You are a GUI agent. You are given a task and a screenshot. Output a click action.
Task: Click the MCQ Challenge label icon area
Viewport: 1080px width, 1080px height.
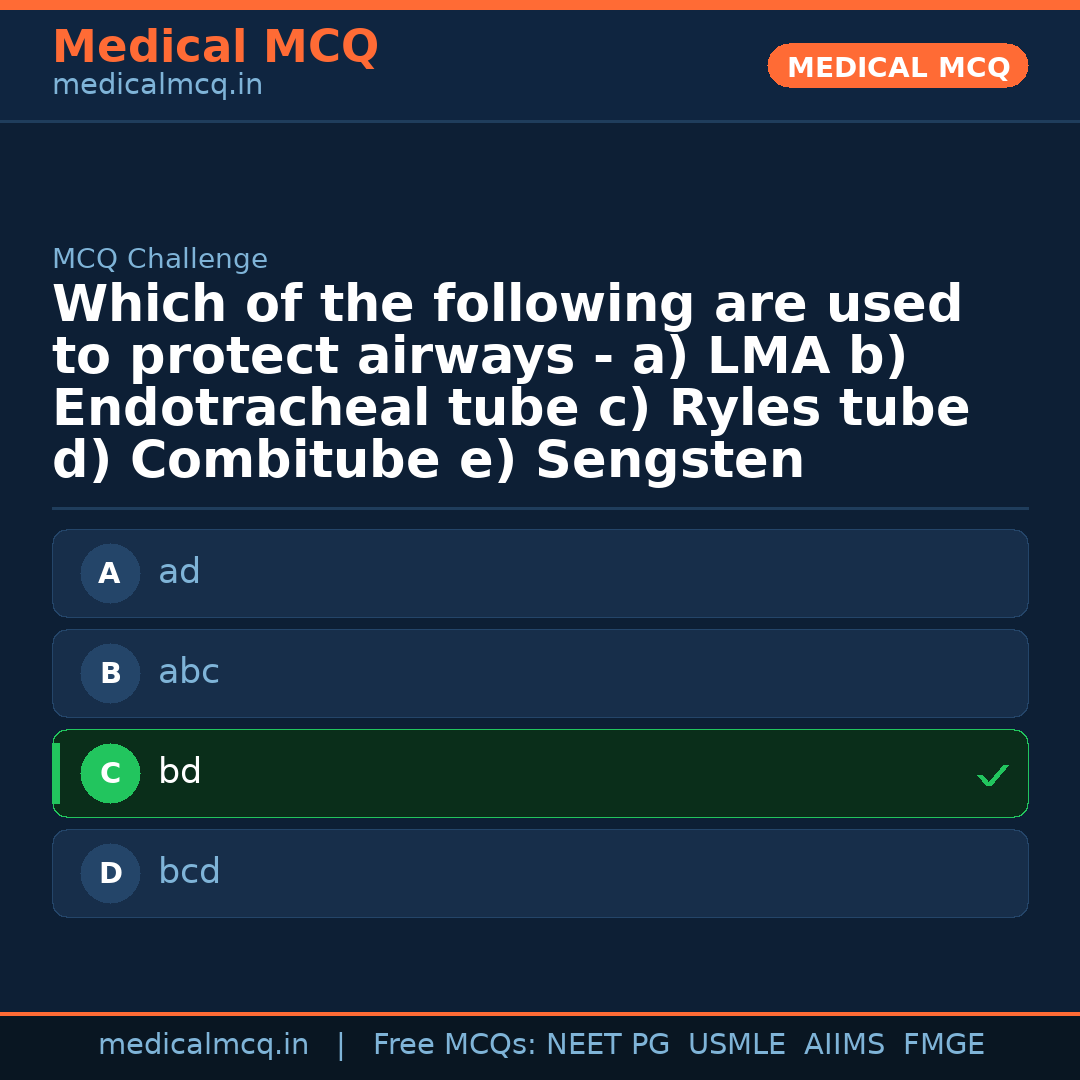[x=160, y=258]
